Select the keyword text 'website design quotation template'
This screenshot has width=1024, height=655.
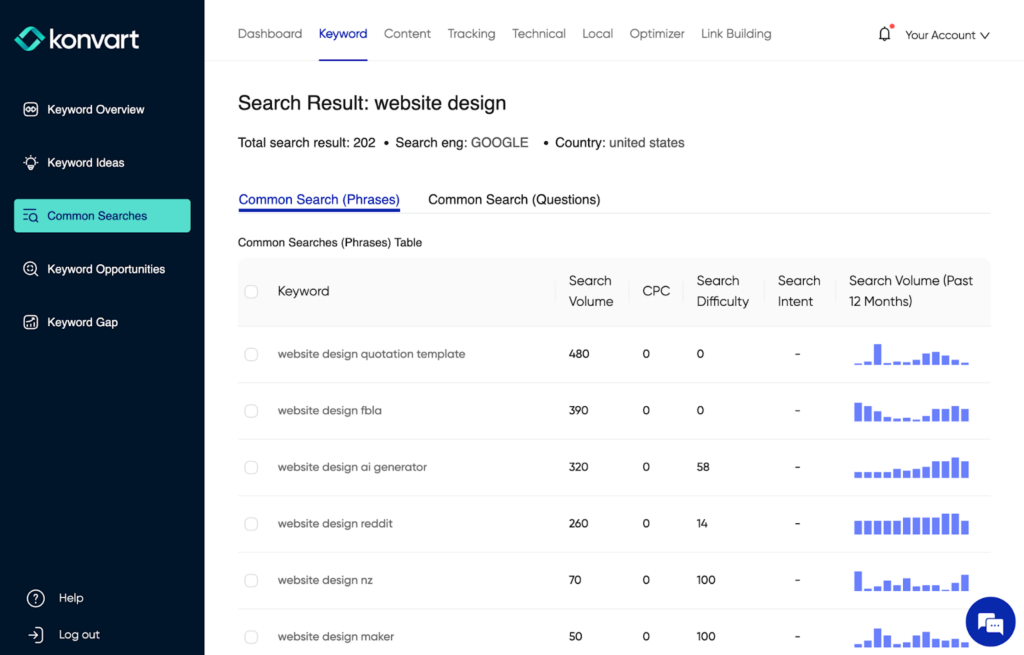[x=371, y=354]
